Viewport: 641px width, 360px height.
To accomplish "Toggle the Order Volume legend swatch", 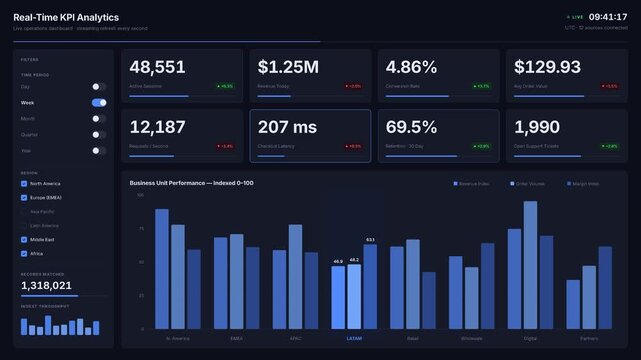I will coord(512,184).
